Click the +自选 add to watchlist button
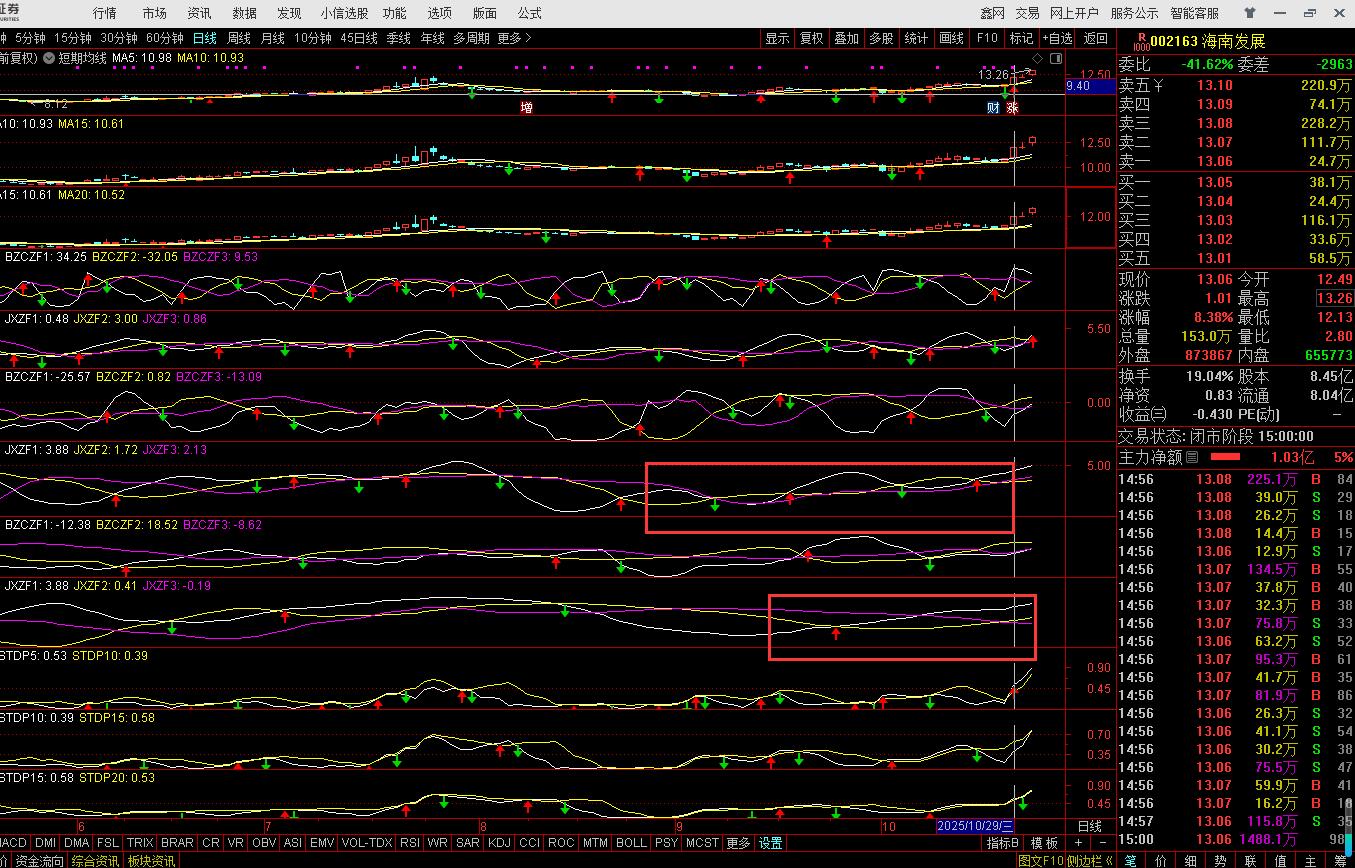Image resolution: width=1355 pixels, height=868 pixels. [x=1057, y=38]
